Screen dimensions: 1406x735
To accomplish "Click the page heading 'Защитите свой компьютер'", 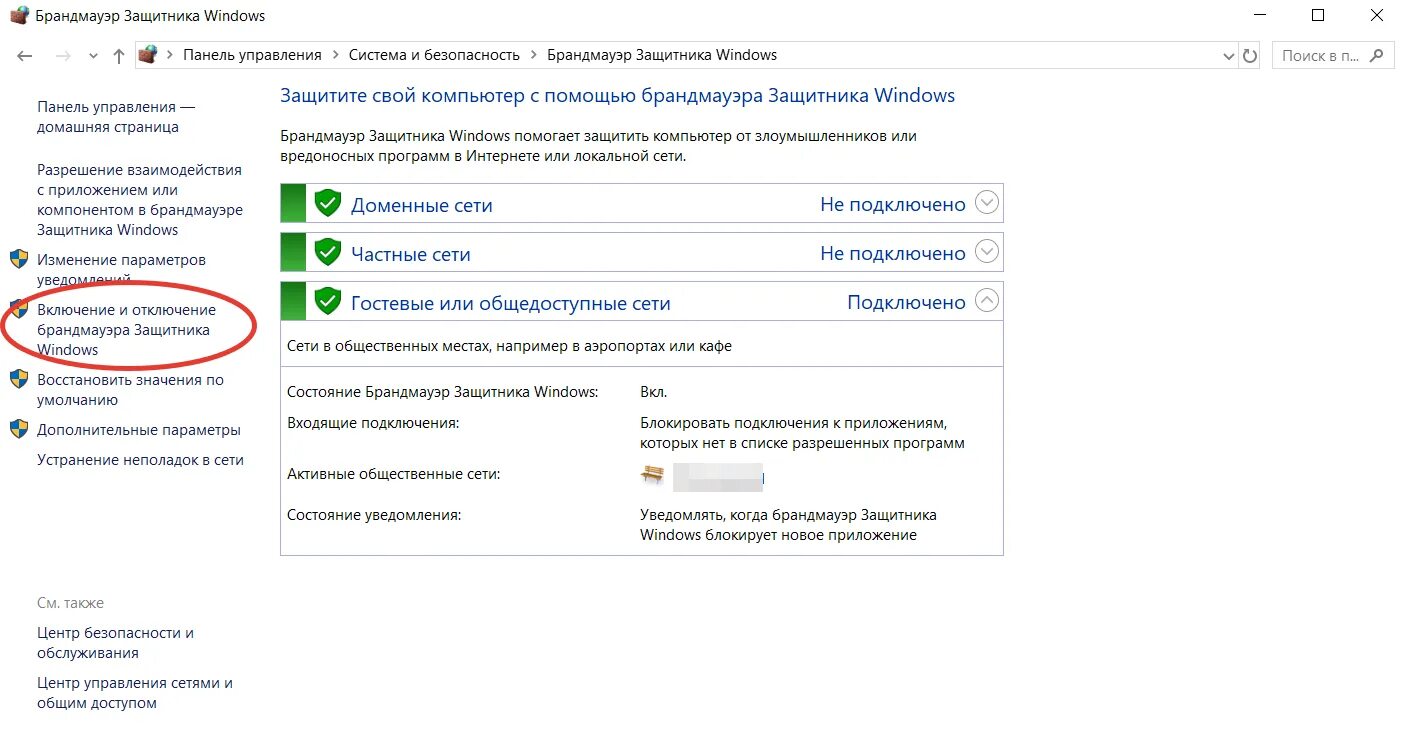I will coord(617,96).
